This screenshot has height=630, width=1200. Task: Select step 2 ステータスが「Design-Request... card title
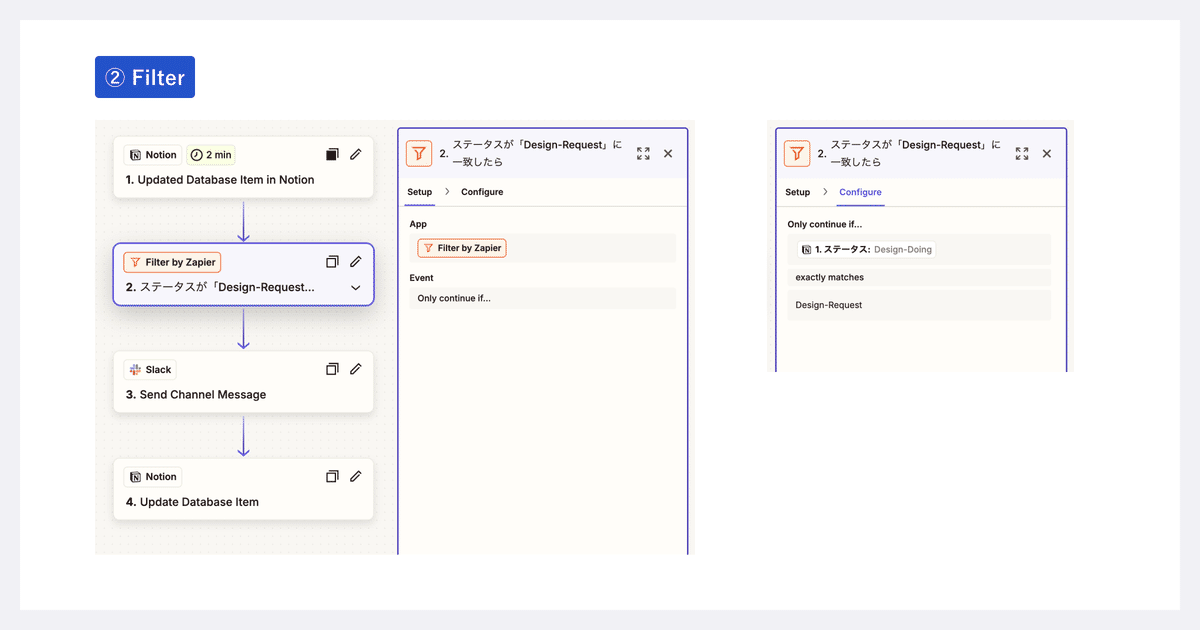pyautogui.click(x=220, y=287)
